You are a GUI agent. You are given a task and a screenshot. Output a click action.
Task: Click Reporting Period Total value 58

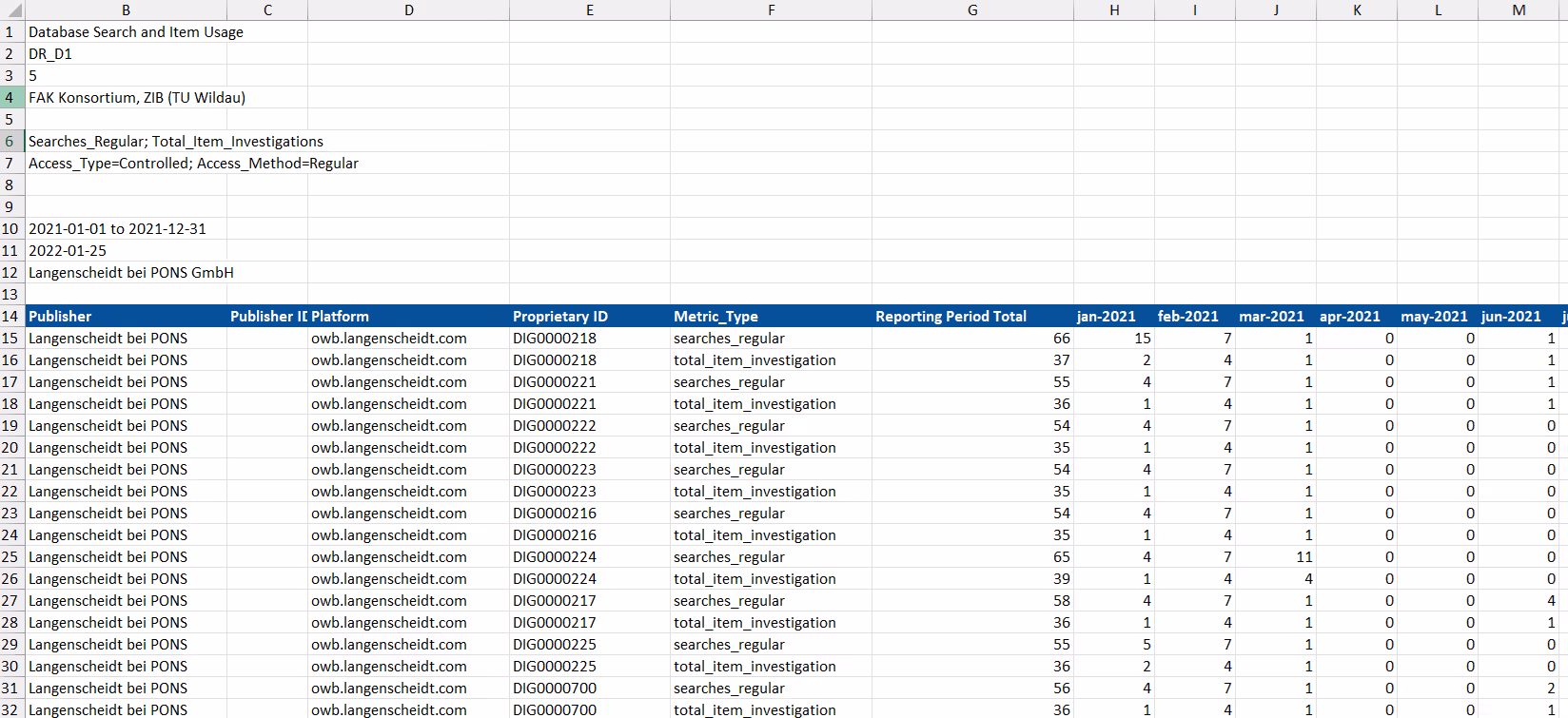(972, 601)
